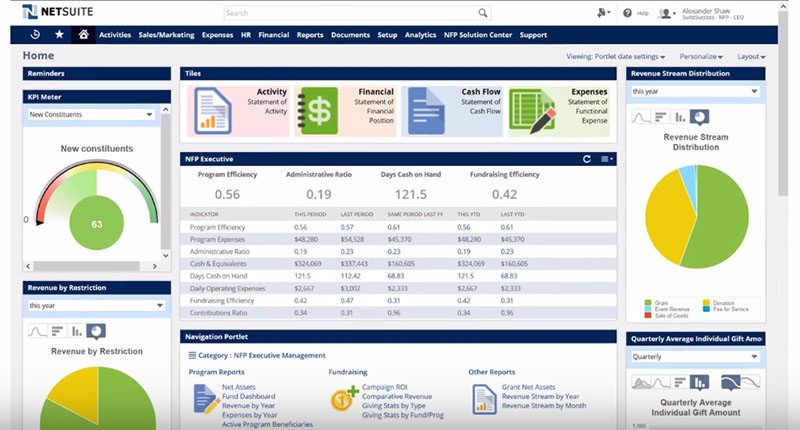Screen dimensions: 800x430
Task: Open the Expenses tile spreadsheet pencil icon
Action: tap(532, 111)
